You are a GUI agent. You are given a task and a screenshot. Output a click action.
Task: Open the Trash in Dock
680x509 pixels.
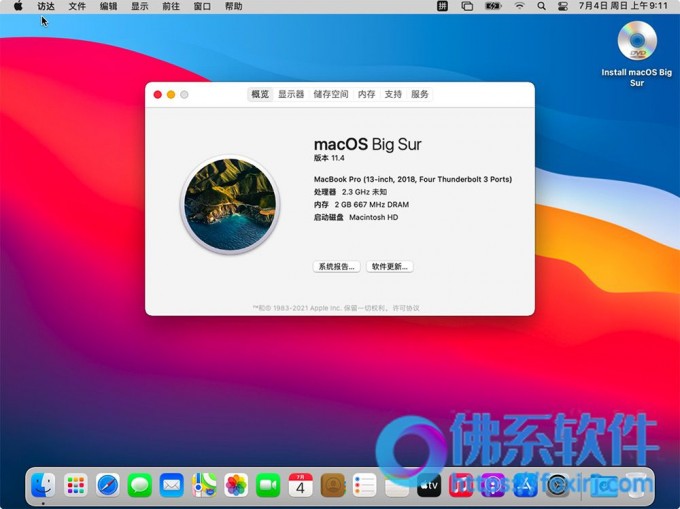click(x=637, y=485)
